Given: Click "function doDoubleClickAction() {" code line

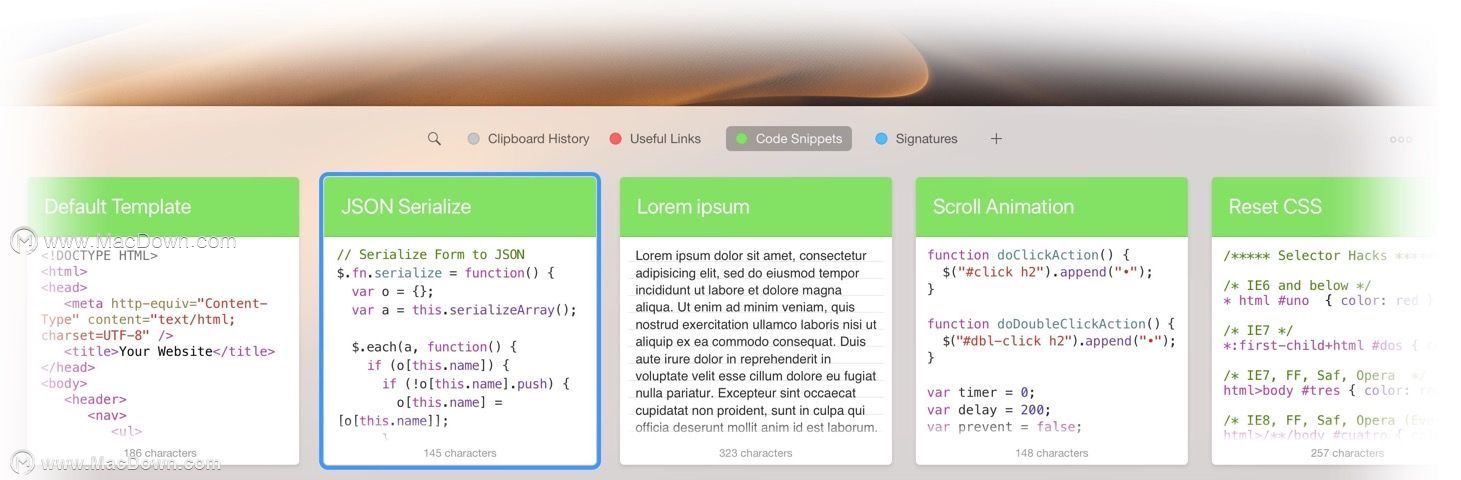Looking at the screenshot, I should tap(1050, 323).
